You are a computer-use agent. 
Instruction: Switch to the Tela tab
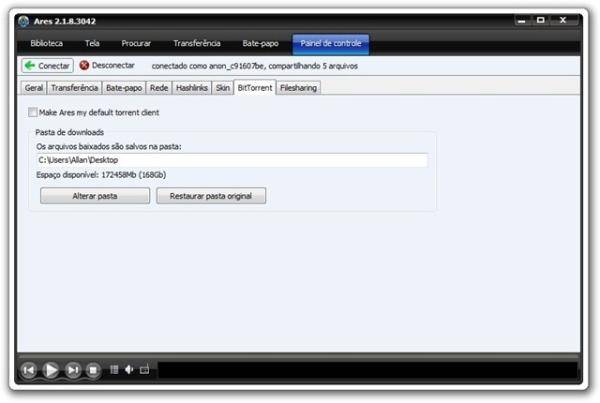pyautogui.click(x=92, y=43)
